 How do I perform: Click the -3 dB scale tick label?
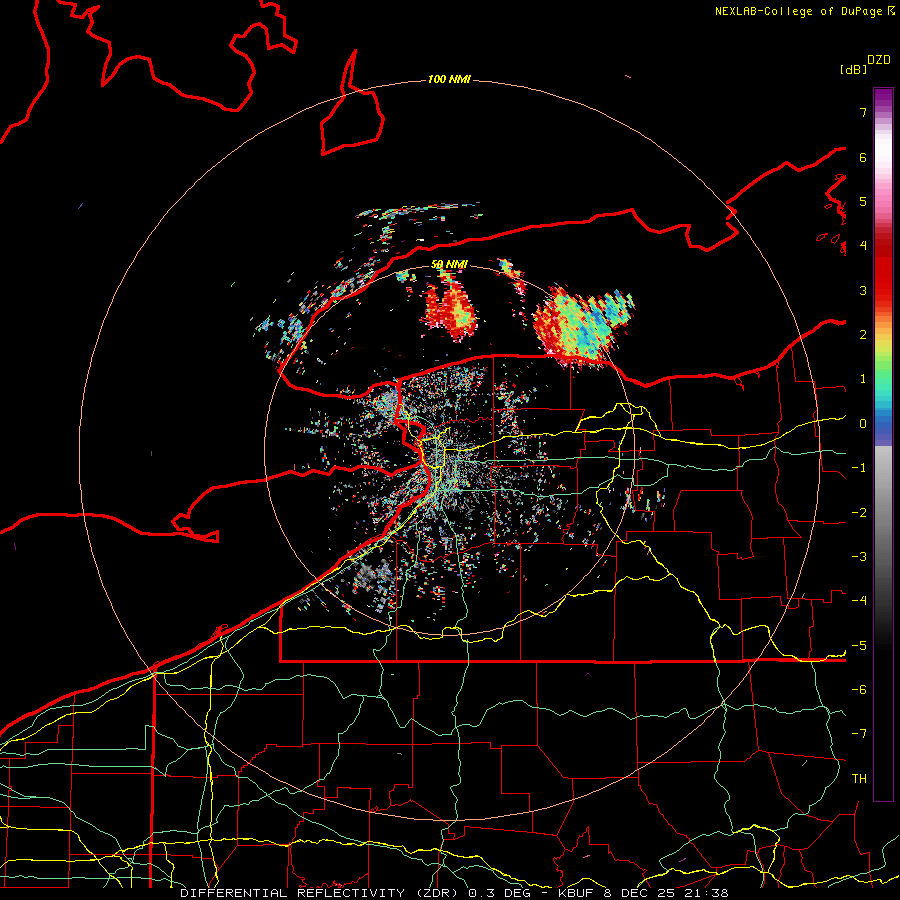859,557
